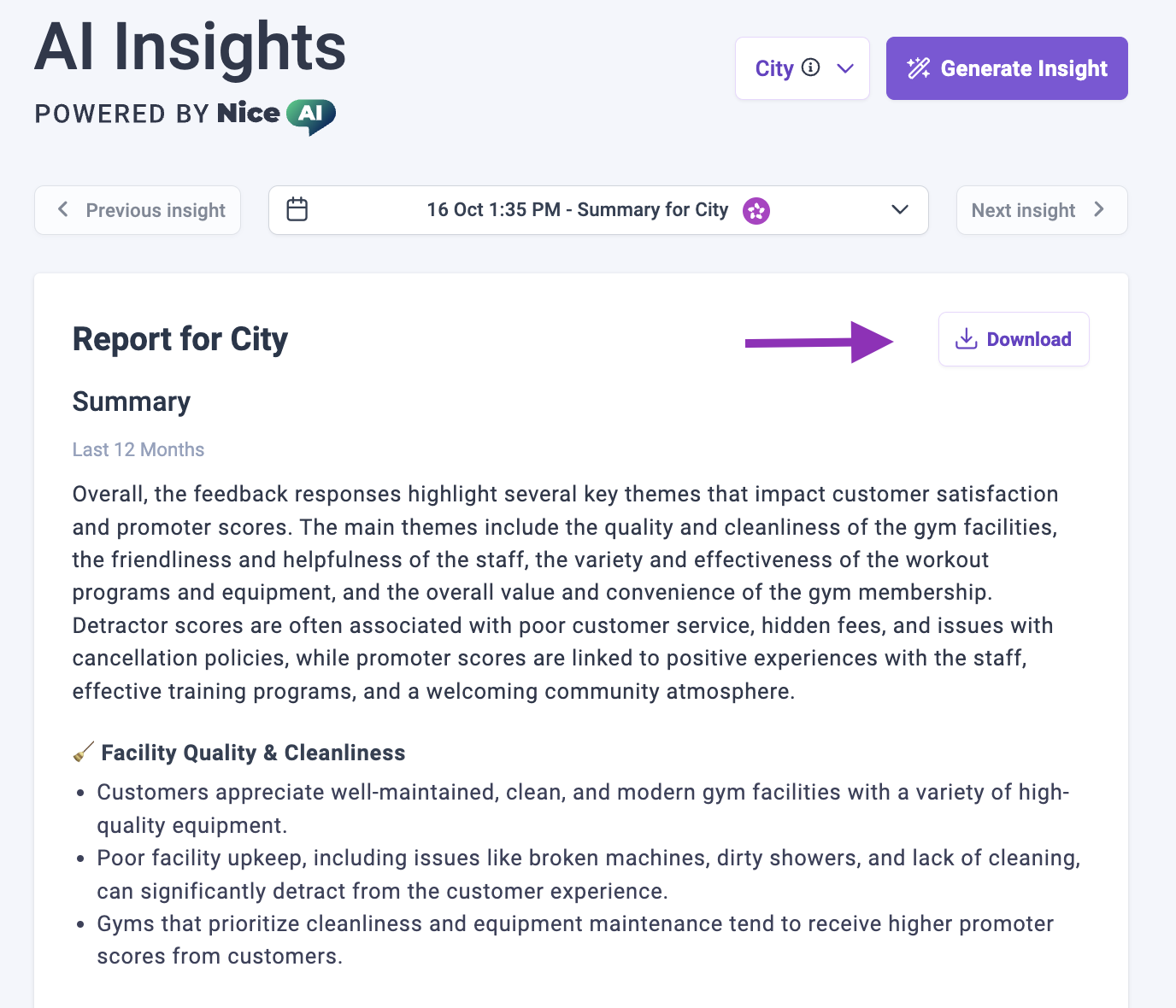Viewport: 1176px width, 1008px height.
Task: Click the calendar icon in insight selector
Action: [297, 209]
